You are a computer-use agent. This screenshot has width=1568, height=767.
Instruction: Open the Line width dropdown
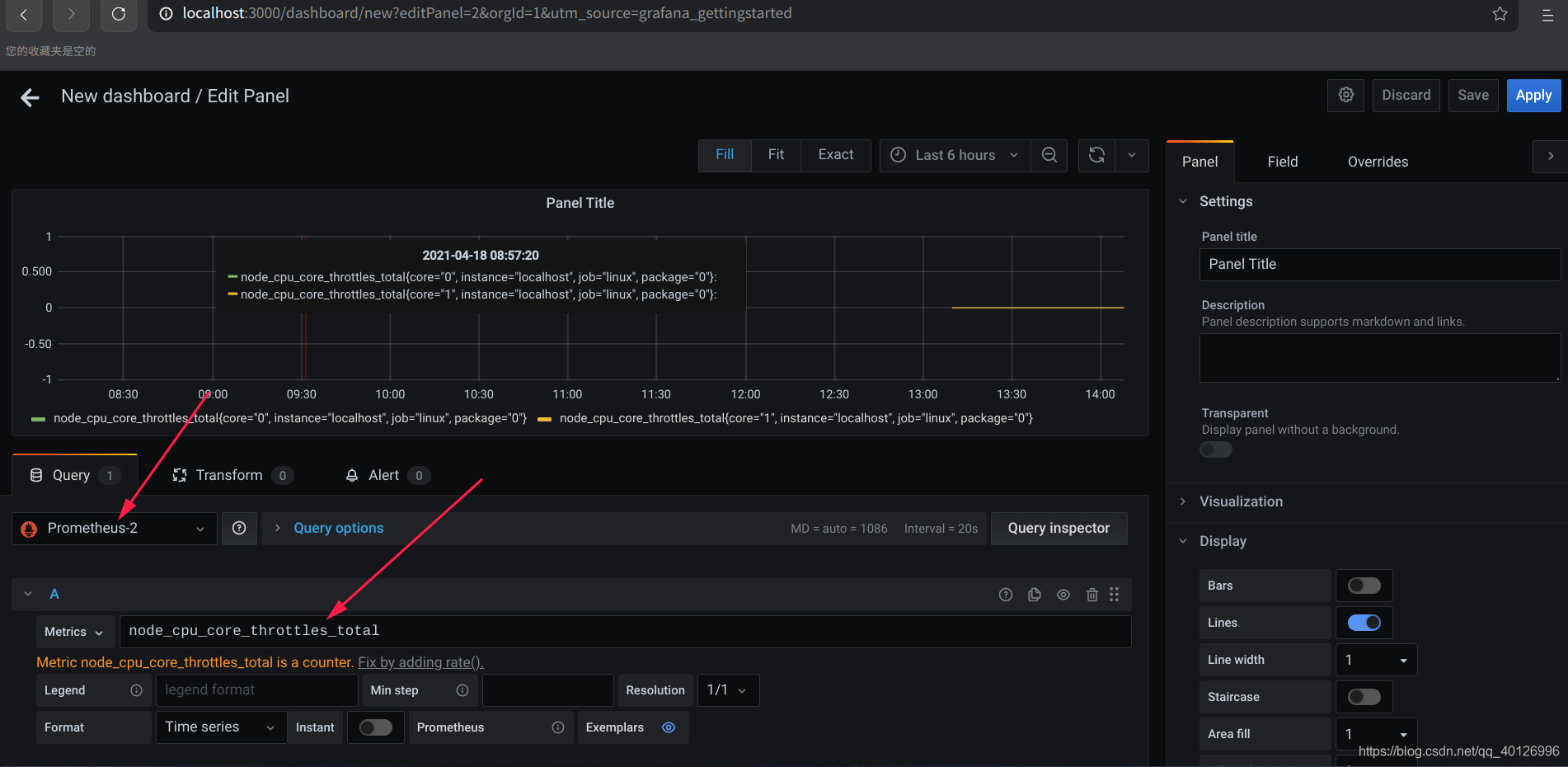coord(1376,660)
